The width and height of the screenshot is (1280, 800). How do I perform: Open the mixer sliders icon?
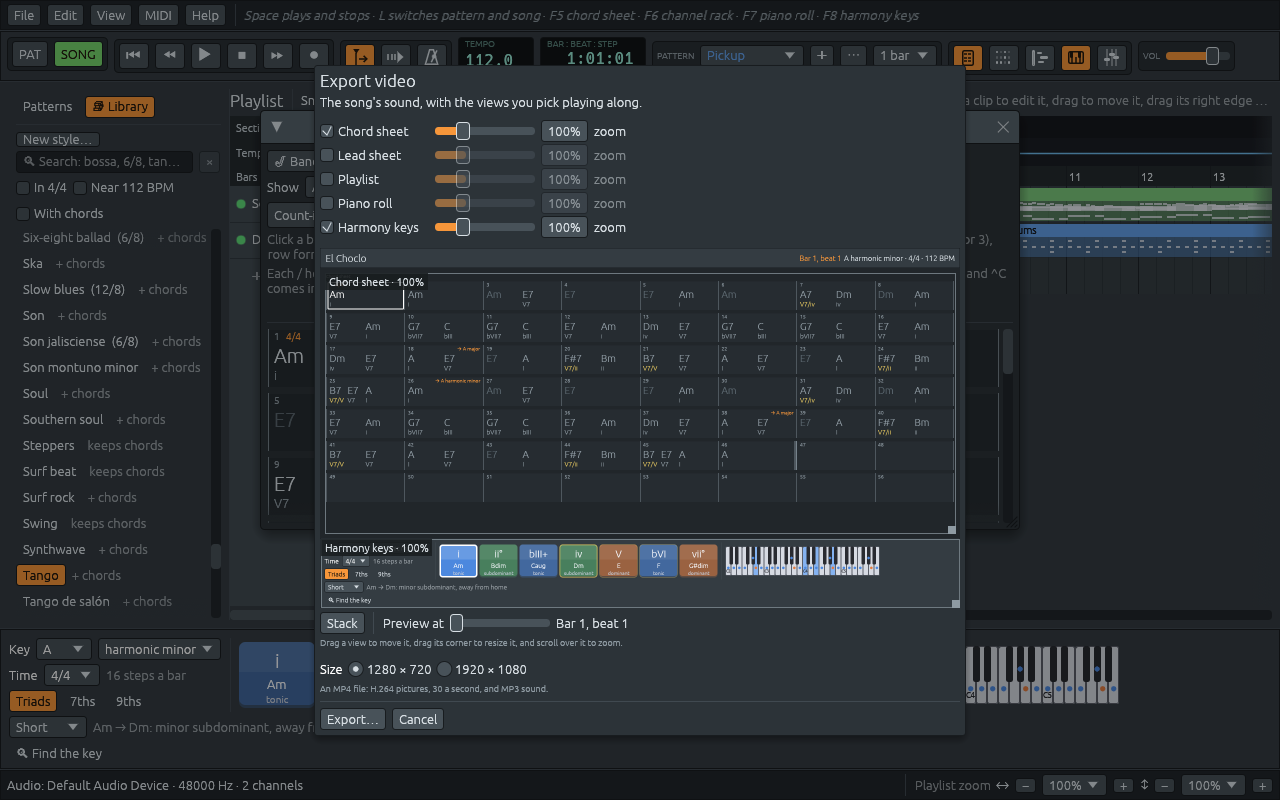(x=1112, y=57)
